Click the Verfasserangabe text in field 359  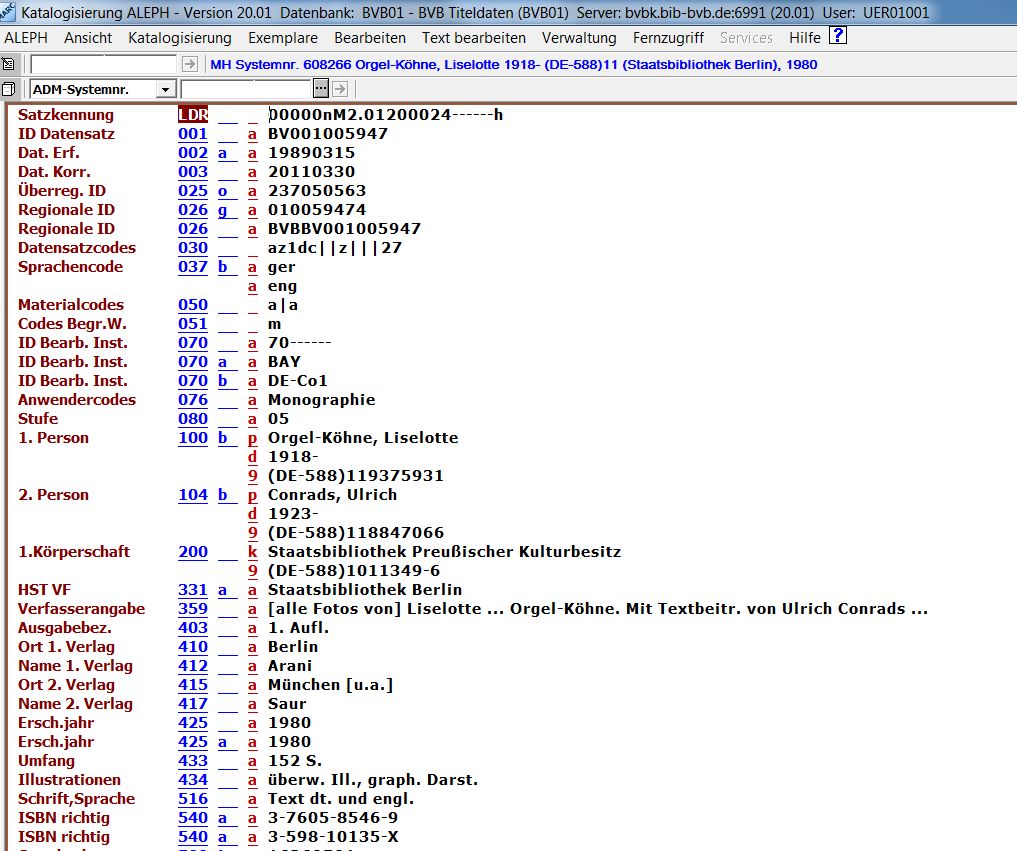coord(597,609)
